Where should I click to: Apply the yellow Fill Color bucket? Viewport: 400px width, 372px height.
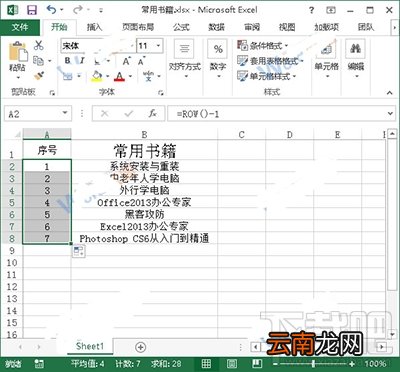click(x=97, y=76)
